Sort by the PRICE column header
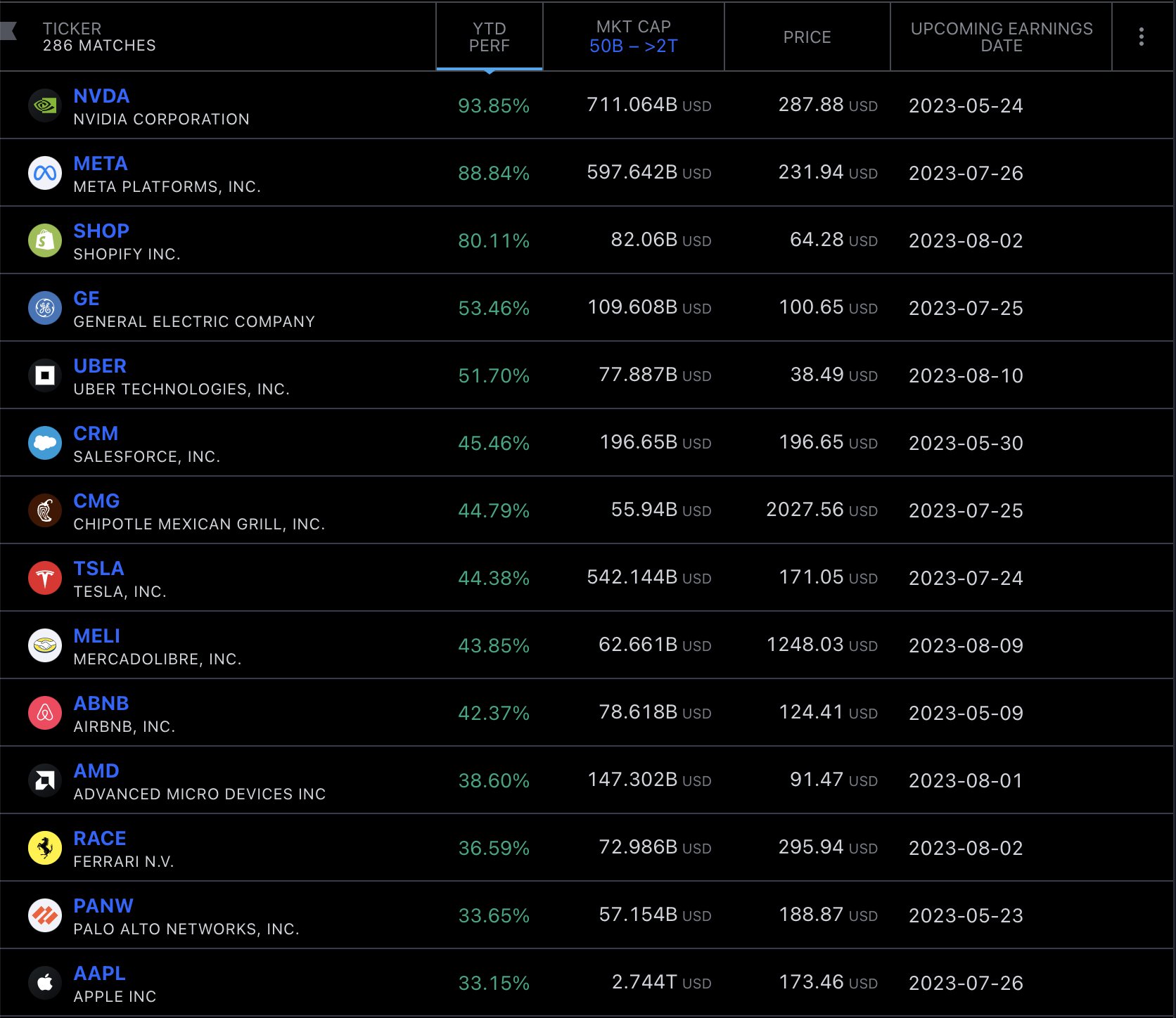The image size is (1176, 1018). (807, 37)
